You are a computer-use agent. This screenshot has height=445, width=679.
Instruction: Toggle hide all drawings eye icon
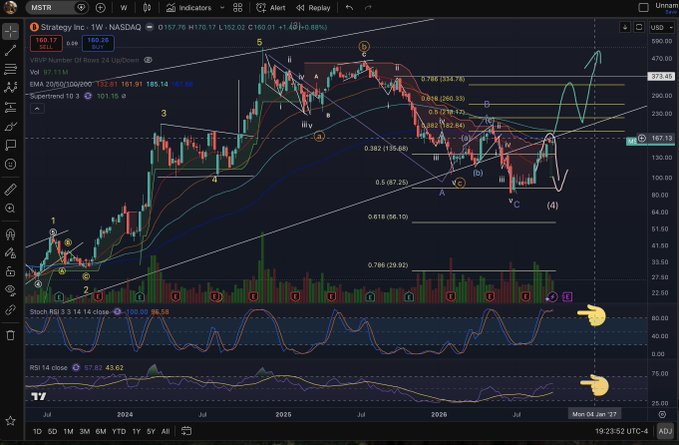(x=10, y=290)
